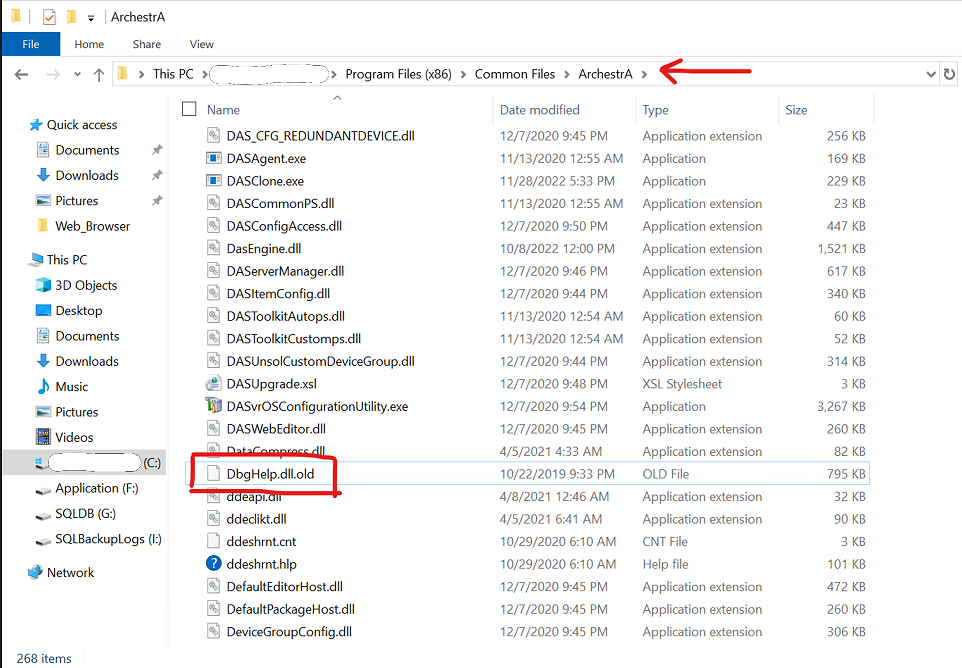Click the SQLDB (G:) drive icon
The width and height of the screenshot is (962, 668).
tap(44, 515)
